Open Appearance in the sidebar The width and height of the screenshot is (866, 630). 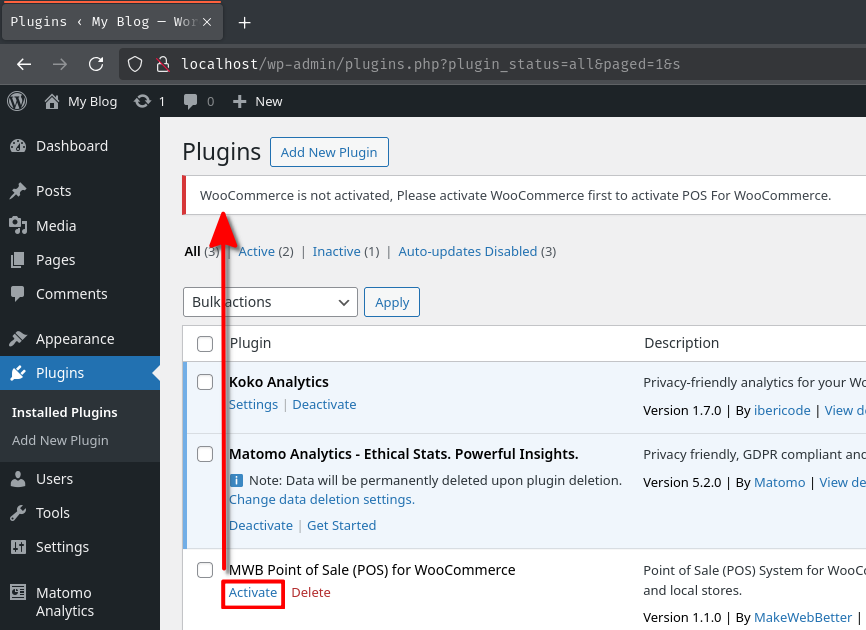click(75, 339)
